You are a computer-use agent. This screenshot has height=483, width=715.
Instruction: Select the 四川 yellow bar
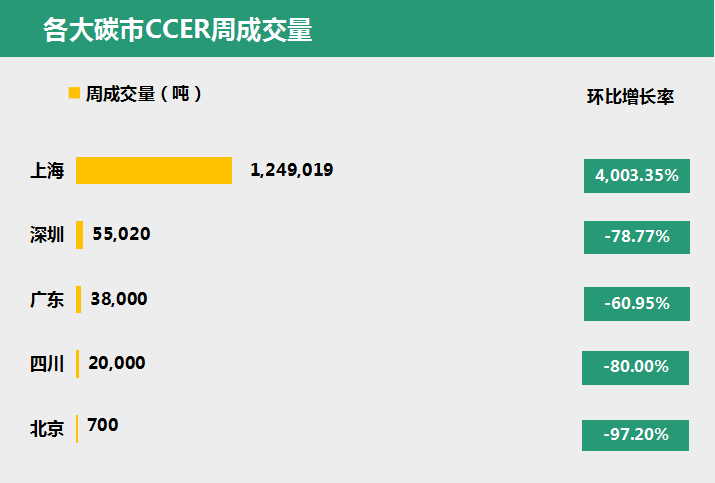coord(78,364)
